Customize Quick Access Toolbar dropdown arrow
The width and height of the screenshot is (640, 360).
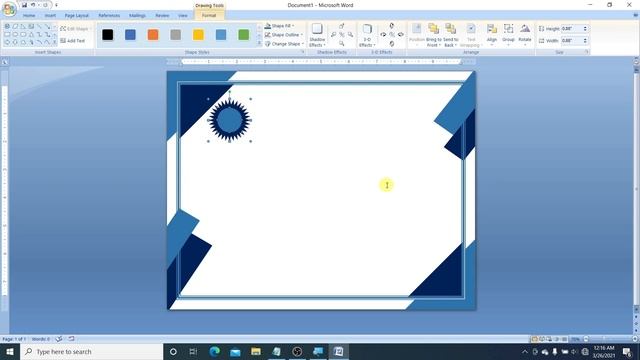coord(56,5)
